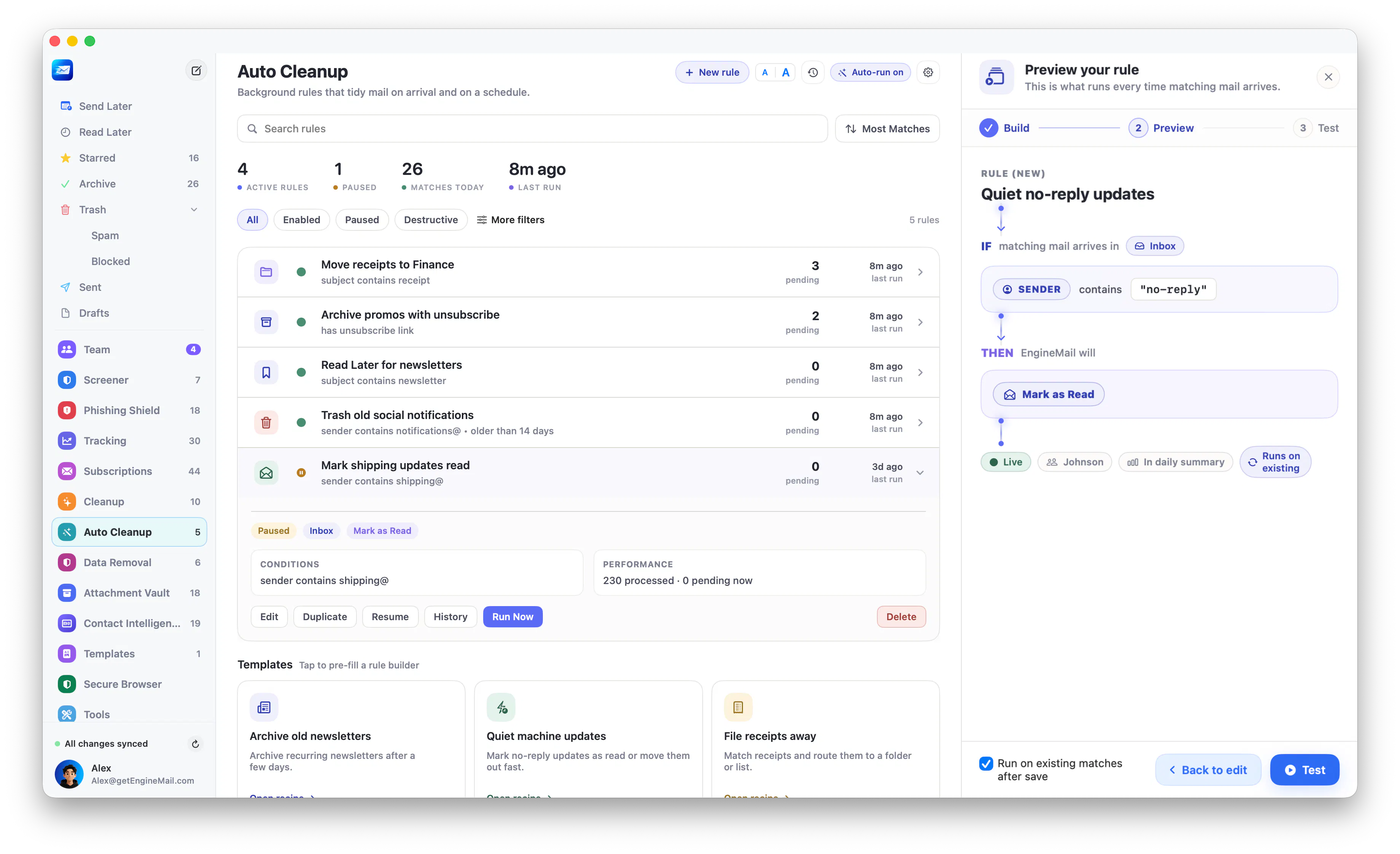Open Data Removal in sidebar
This screenshot has width=1400, height=854.
pos(129,563)
